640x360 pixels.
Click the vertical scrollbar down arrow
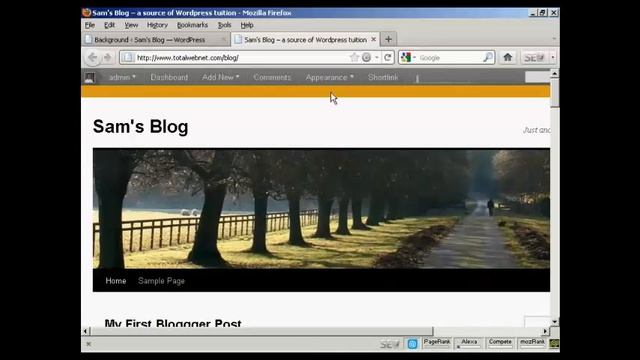(x=554, y=322)
